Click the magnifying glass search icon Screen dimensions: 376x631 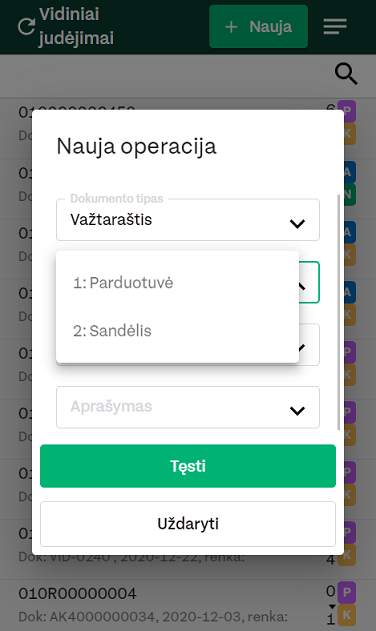[346, 74]
